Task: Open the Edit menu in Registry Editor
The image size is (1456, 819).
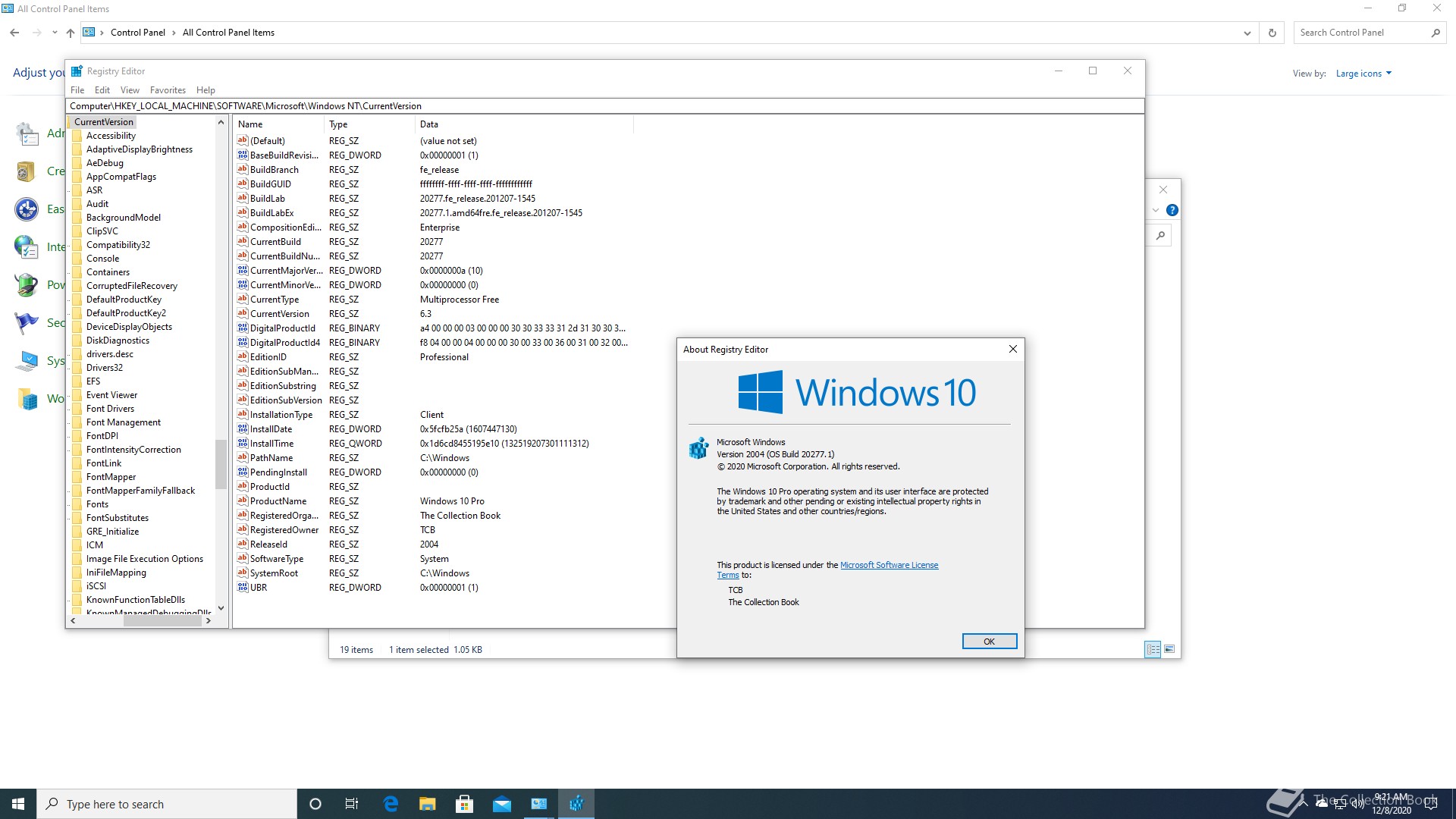Action: (102, 89)
